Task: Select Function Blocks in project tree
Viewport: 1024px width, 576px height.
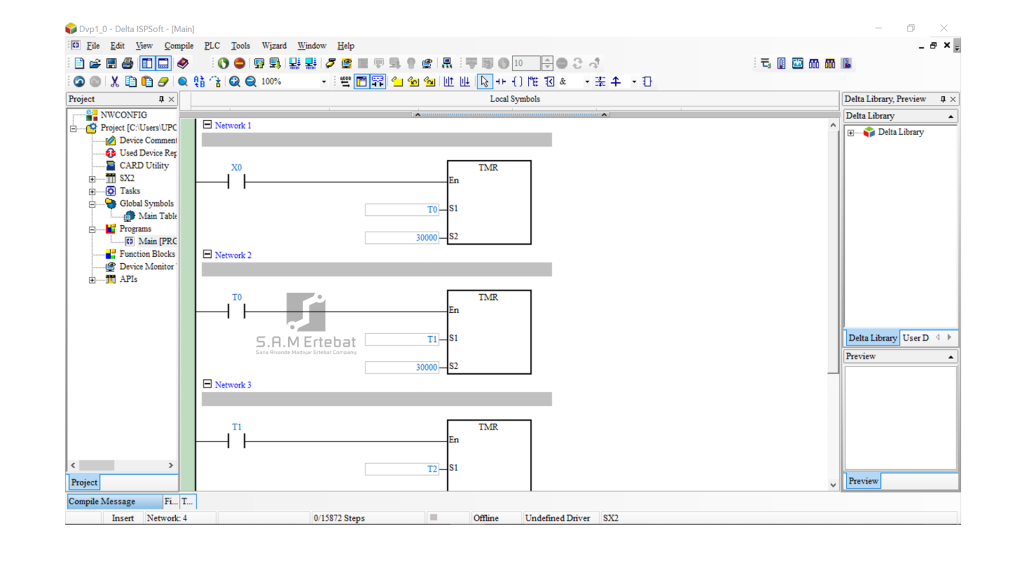Action: click(147, 254)
